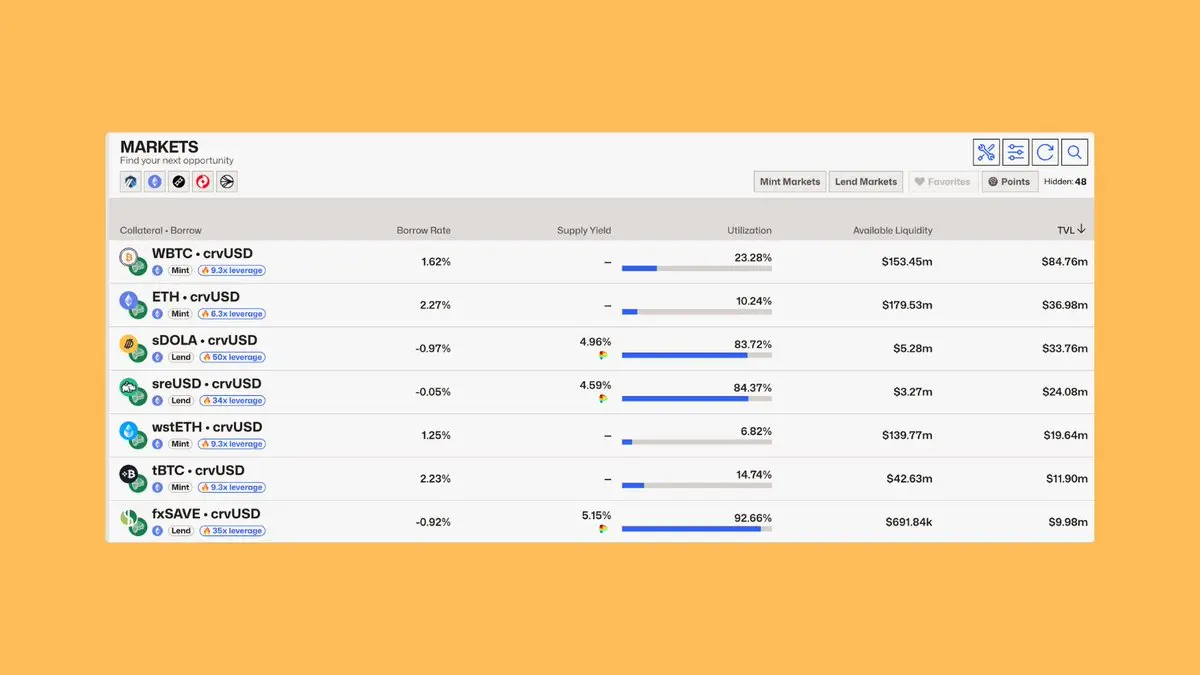Open the ETH • crvUSD market
This screenshot has width=1200, height=675.
pos(196,297)
